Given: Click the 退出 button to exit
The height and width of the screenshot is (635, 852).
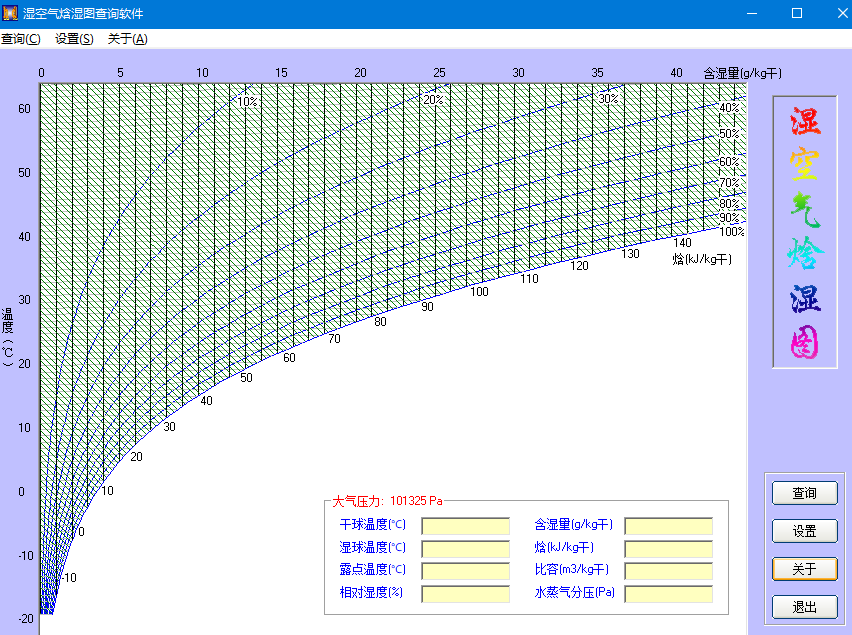Looking at the screenshot, I should (804, 607).
